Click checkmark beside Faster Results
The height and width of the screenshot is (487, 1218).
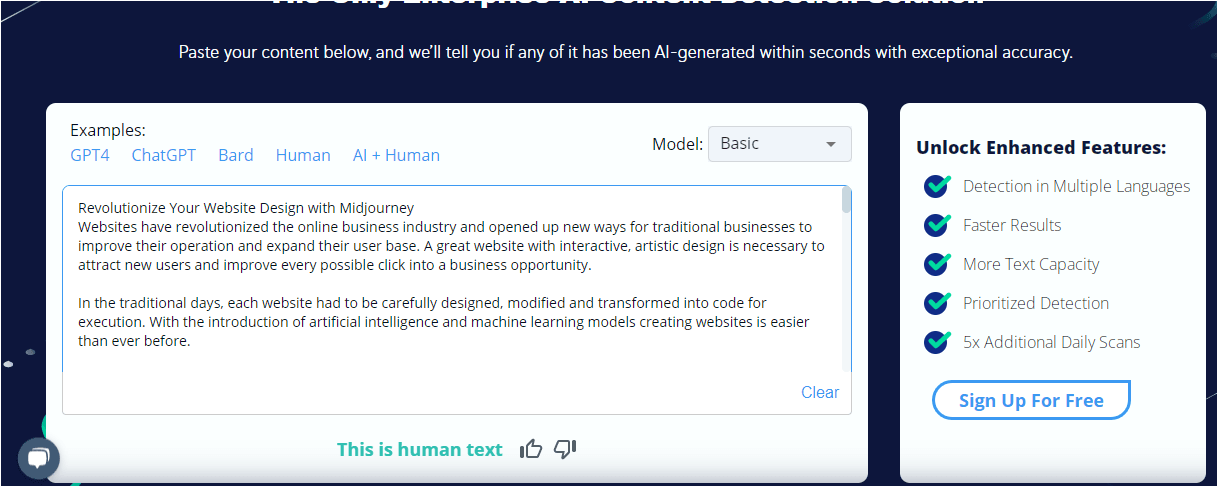(x=937, y=225)
